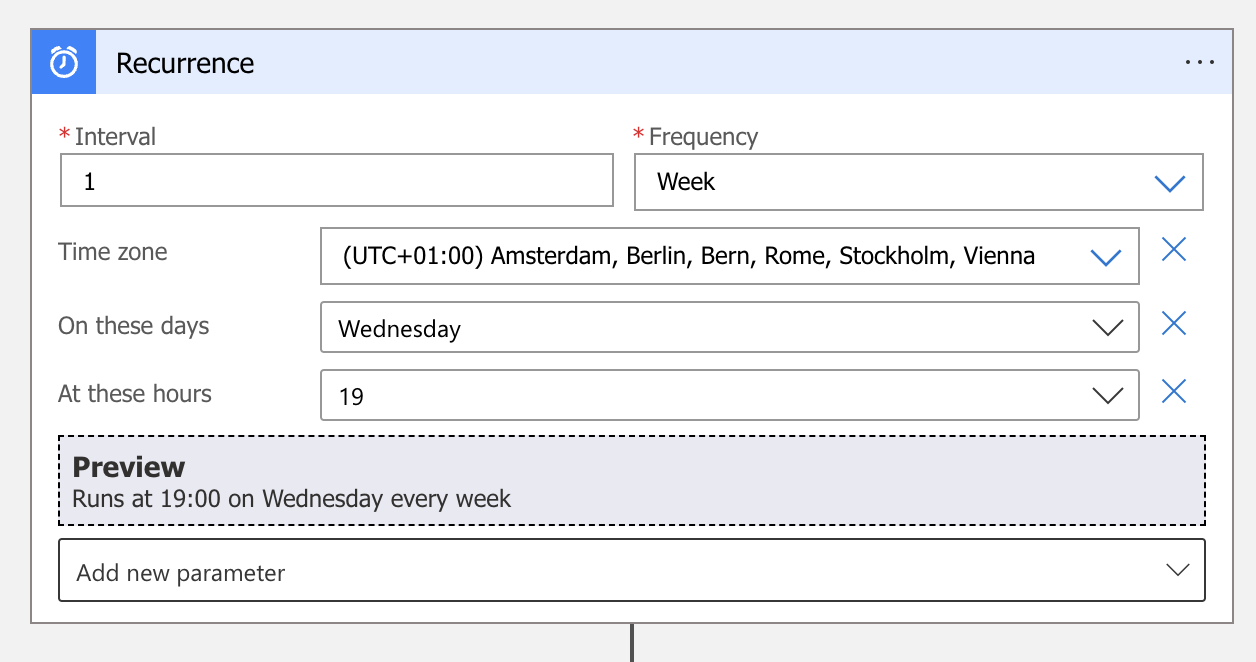Click the chevron in At these hours field

click(x=1107, y=396)
